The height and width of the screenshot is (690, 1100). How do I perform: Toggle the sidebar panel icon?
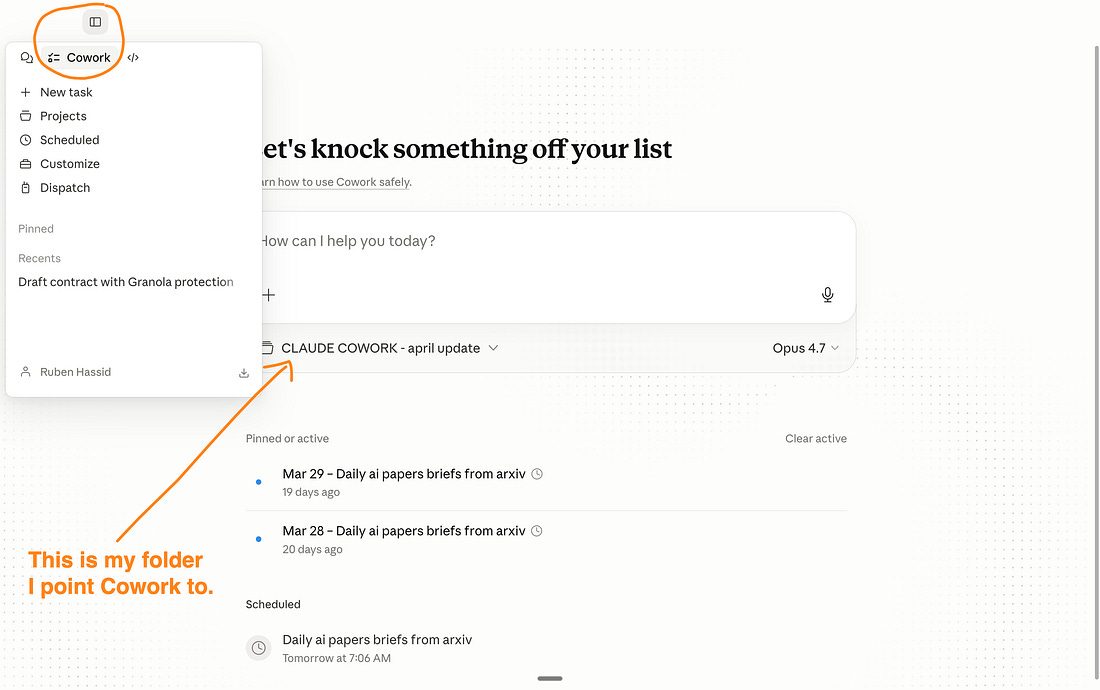click(x=95, y=22)
